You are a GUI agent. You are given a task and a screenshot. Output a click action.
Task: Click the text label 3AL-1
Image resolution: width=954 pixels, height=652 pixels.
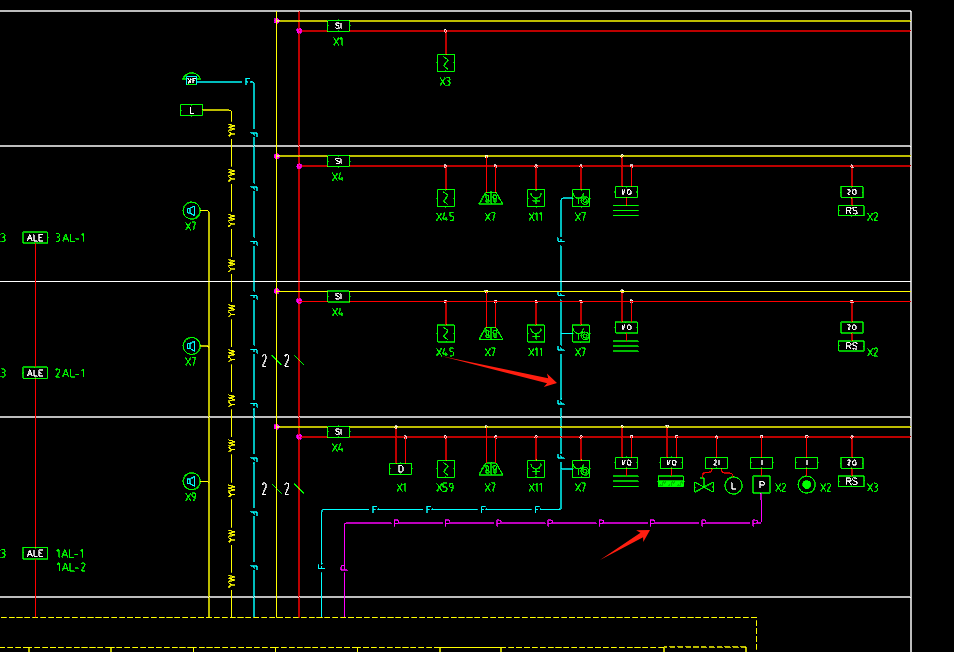point(71,238)
